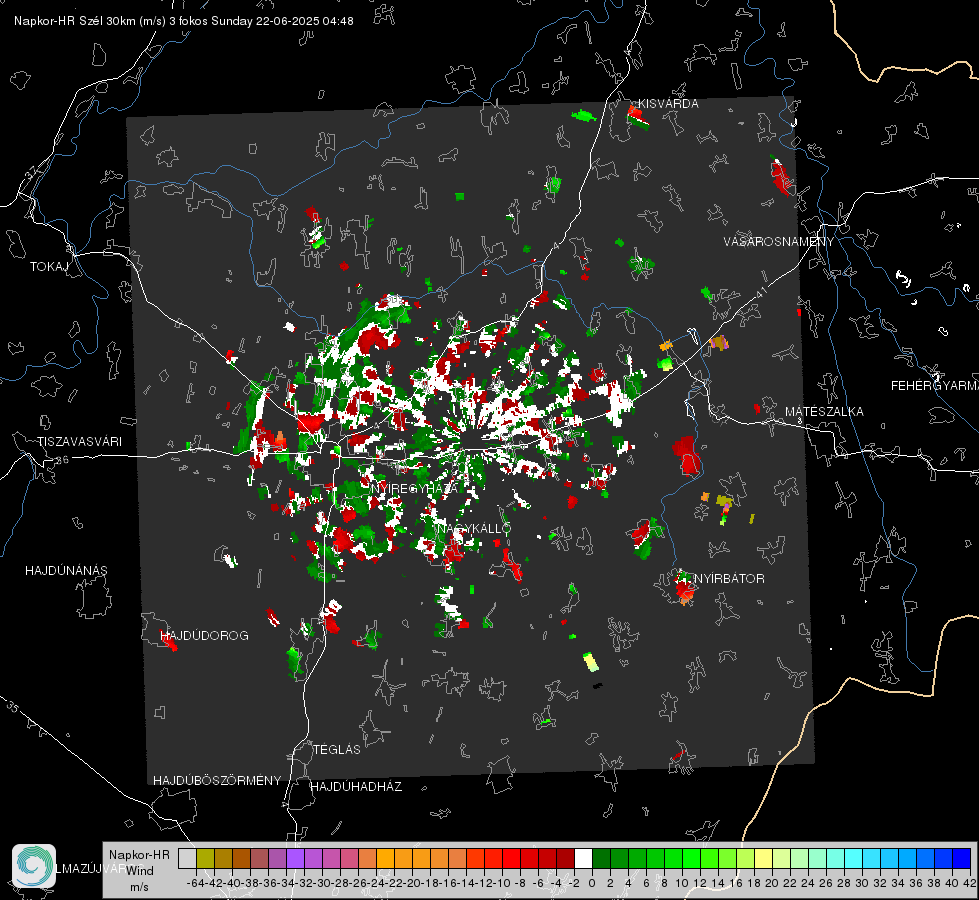Select the FEHÉRGYARMAT label at map edge
The height and width of the screenshot is (900, 979).
pyautogui.click(x=935, y=386)
